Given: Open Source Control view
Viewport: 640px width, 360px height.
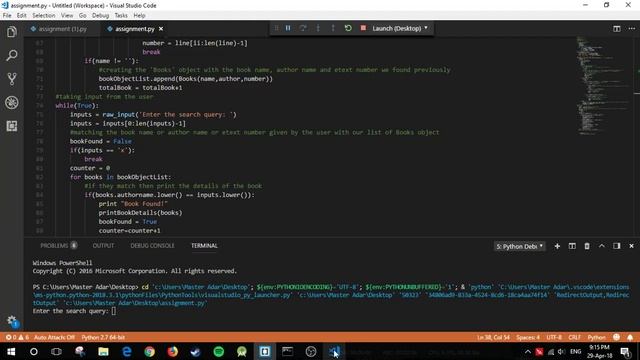Looking at the screenshot, I should [12, 79].
